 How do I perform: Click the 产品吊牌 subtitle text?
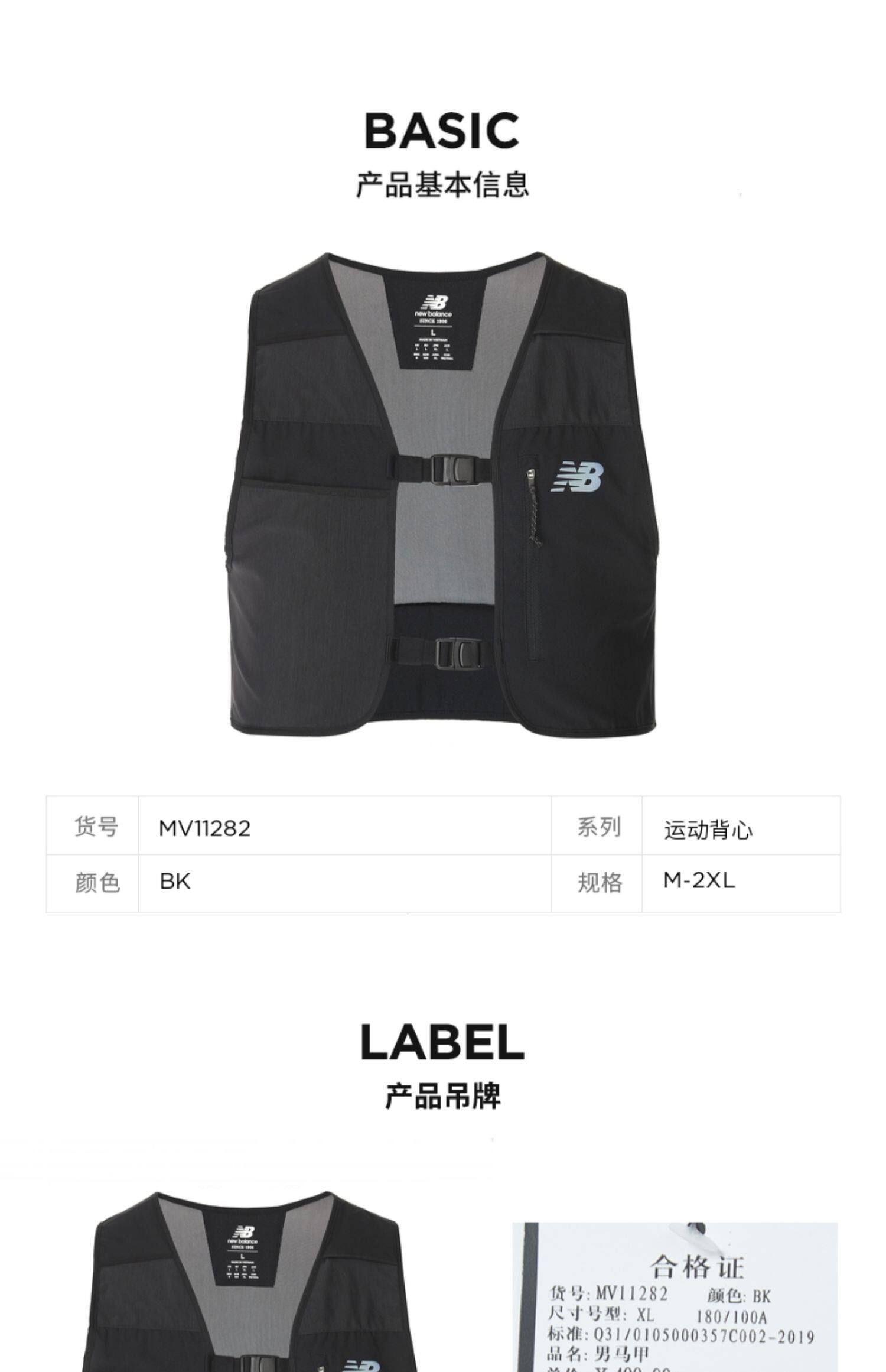(442, 1096)
